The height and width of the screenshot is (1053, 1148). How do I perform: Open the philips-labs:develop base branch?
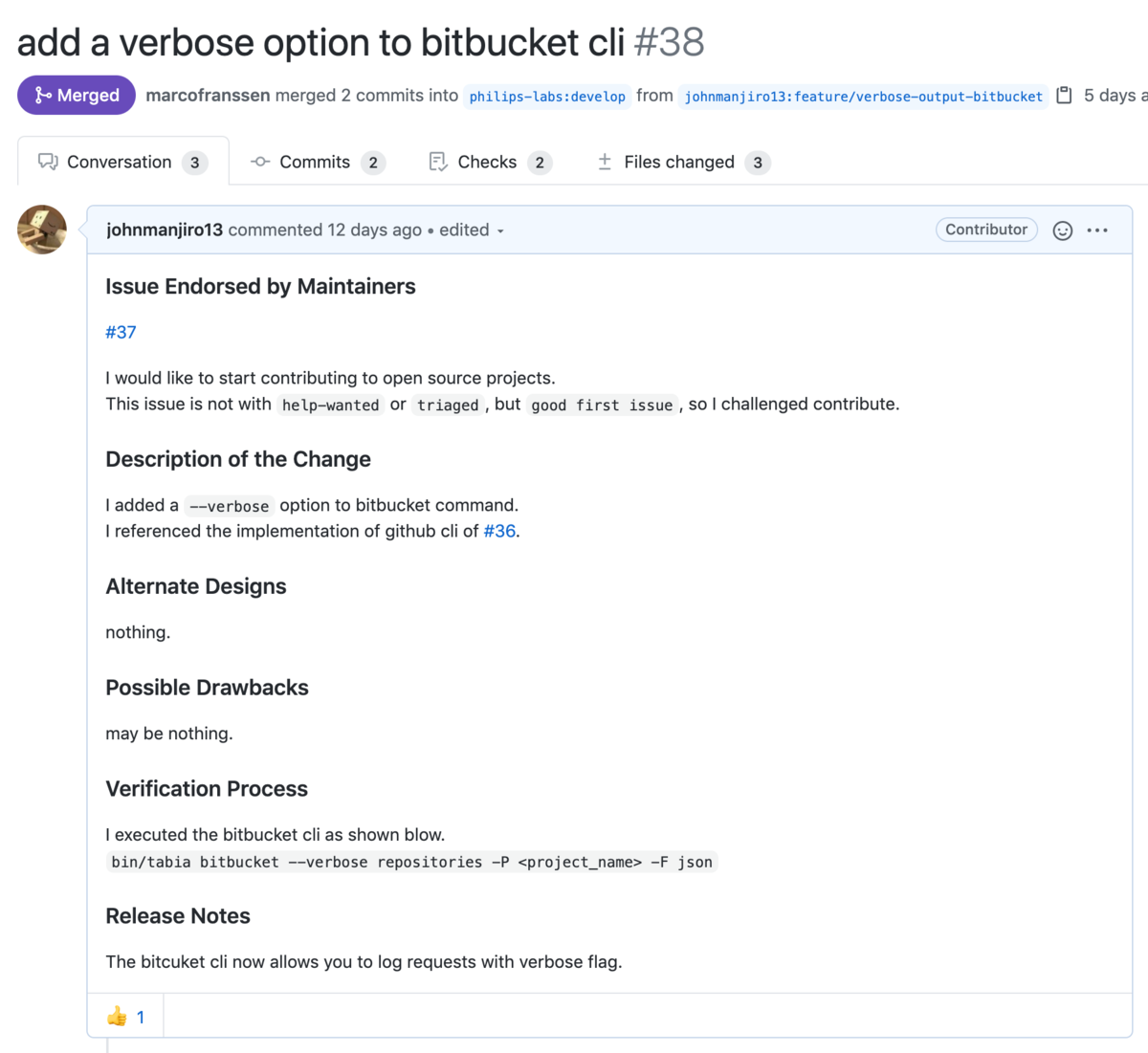(547, 97)
